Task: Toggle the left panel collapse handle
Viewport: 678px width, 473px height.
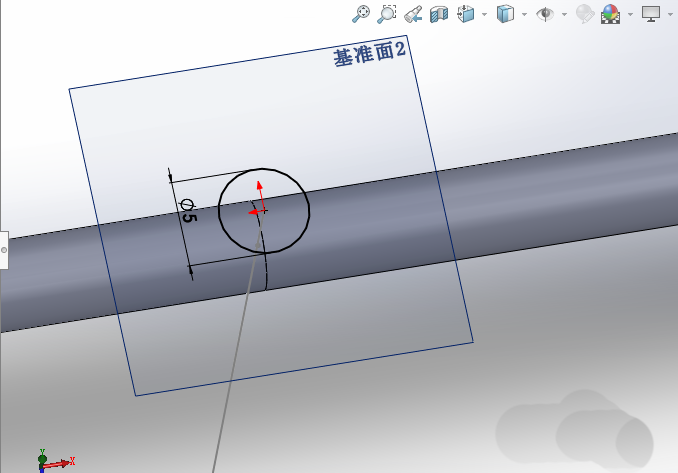Action: [x=4, y=250]
